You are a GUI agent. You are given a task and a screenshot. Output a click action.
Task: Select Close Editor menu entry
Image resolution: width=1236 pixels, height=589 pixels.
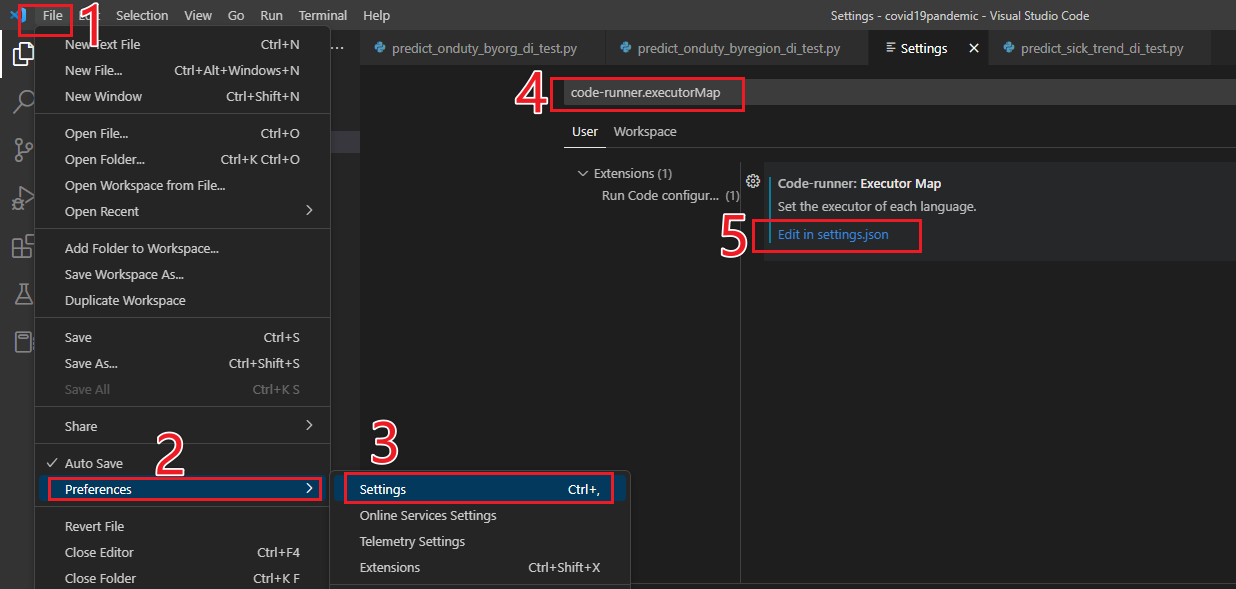coord(182,552)
